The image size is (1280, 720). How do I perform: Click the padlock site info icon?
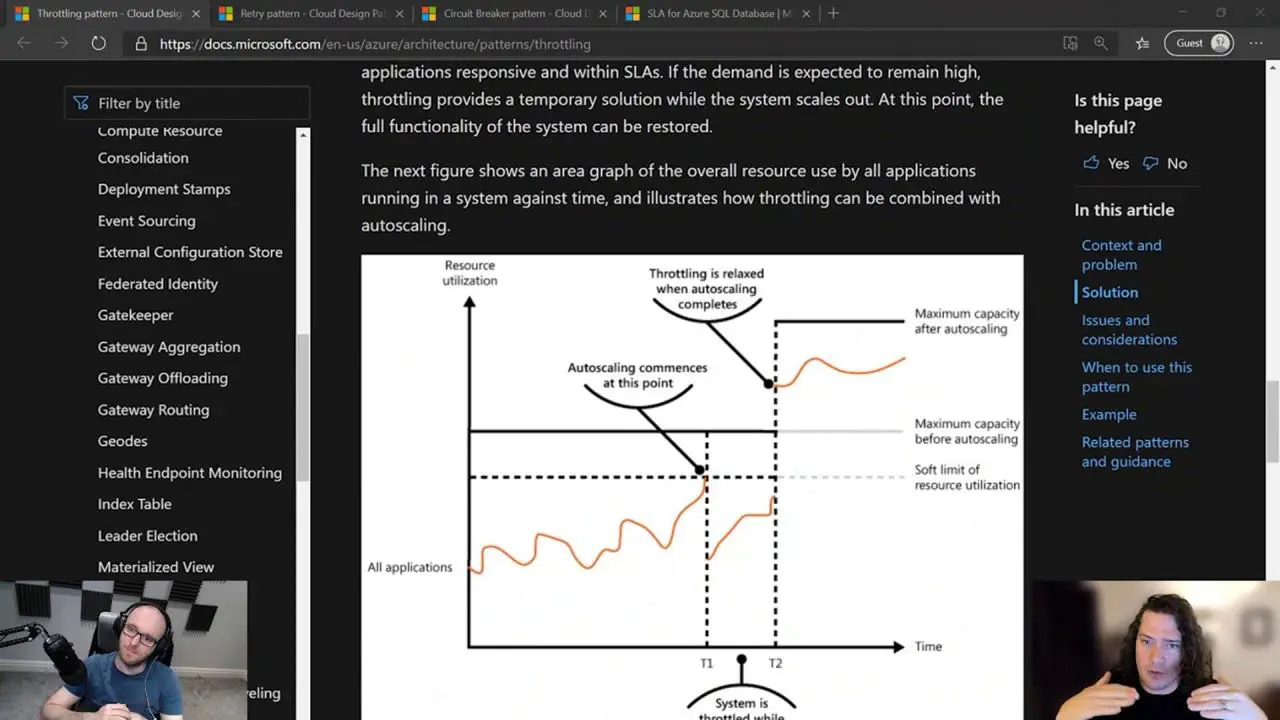tap(141, 44)
